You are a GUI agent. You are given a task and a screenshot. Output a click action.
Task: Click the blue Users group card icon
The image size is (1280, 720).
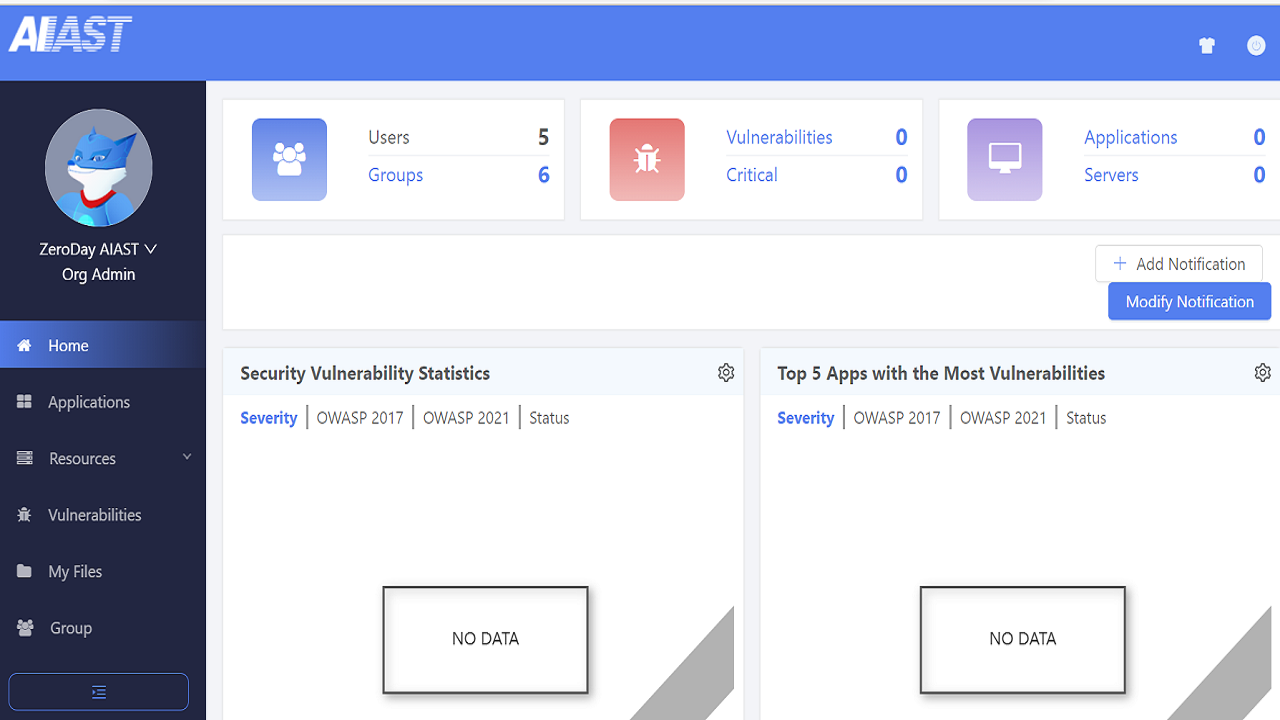289,159
